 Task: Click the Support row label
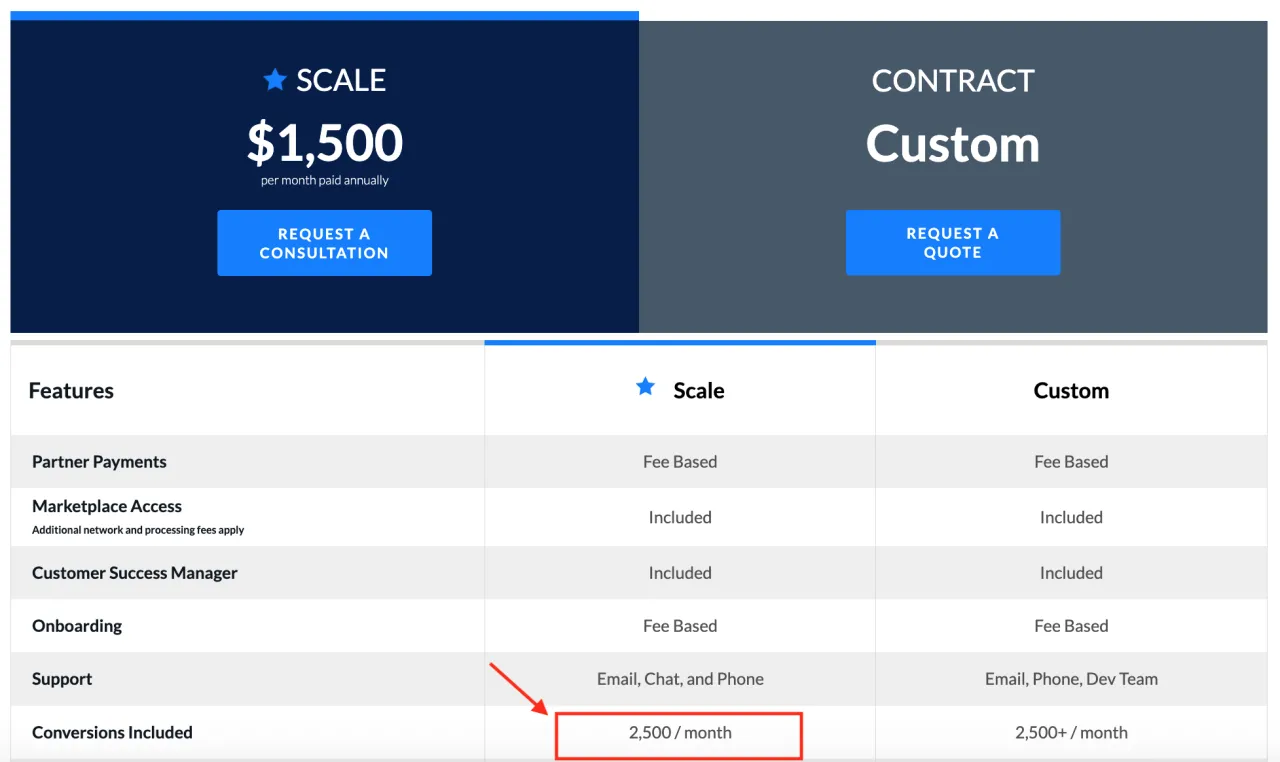tap(62, 679)
